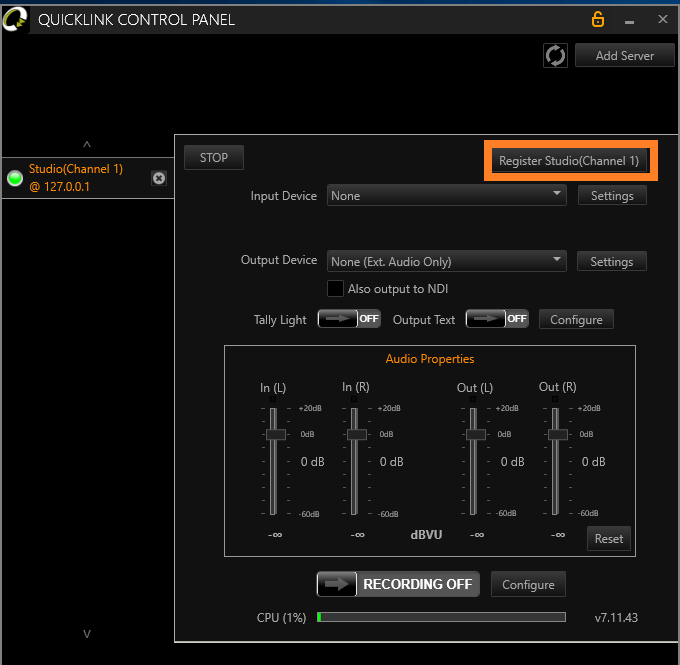Click the Audio Properties heading
Viewport: 680px width, 665px height.
click(430, 359)
